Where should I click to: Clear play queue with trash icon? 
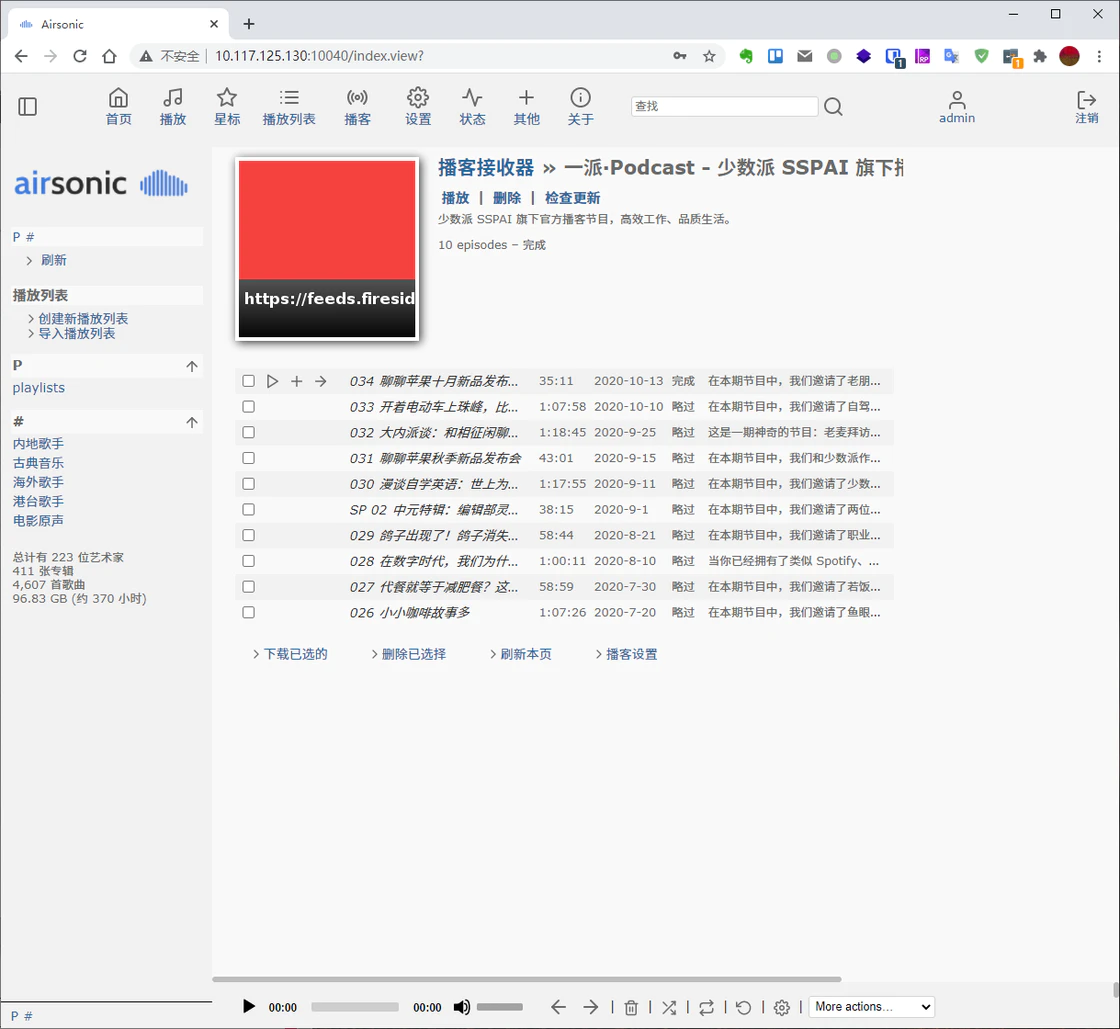[631, 1007]
